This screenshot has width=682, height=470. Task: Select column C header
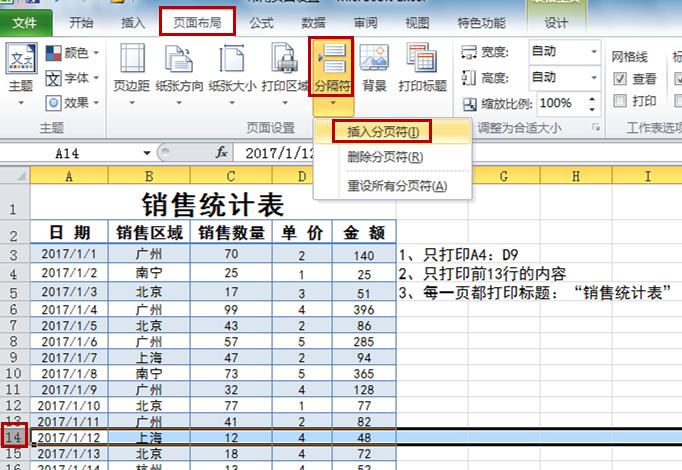point(231,176)
